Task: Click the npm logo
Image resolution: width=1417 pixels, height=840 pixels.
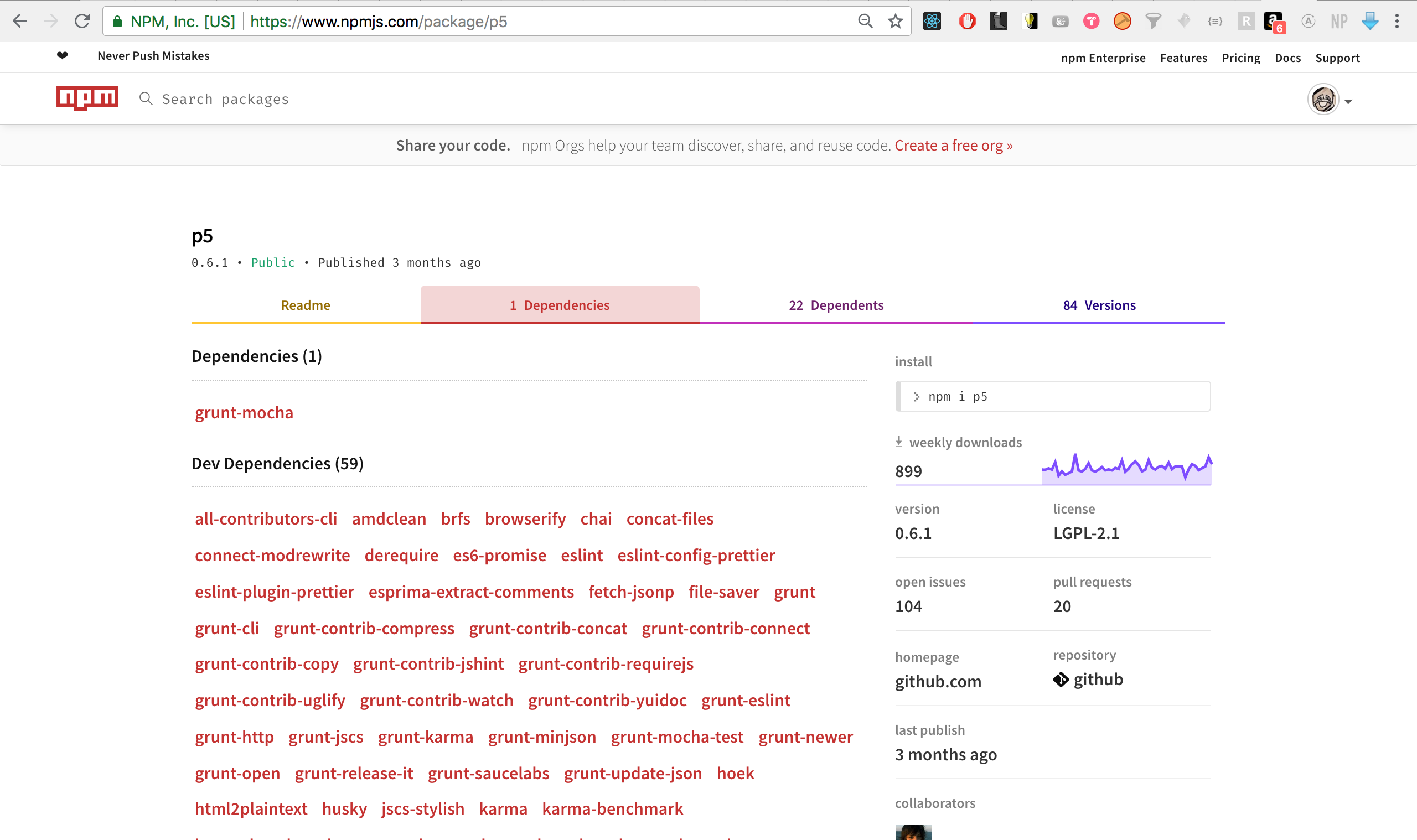Action: point(87,98)
